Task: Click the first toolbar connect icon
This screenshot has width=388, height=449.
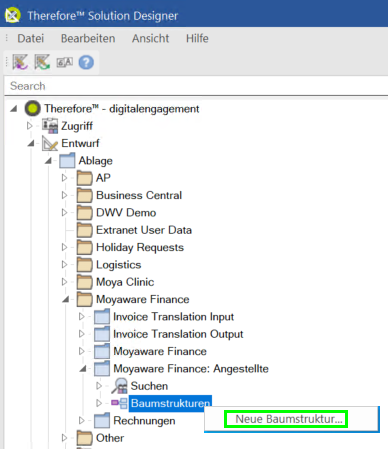Action: tap(20, 62)
